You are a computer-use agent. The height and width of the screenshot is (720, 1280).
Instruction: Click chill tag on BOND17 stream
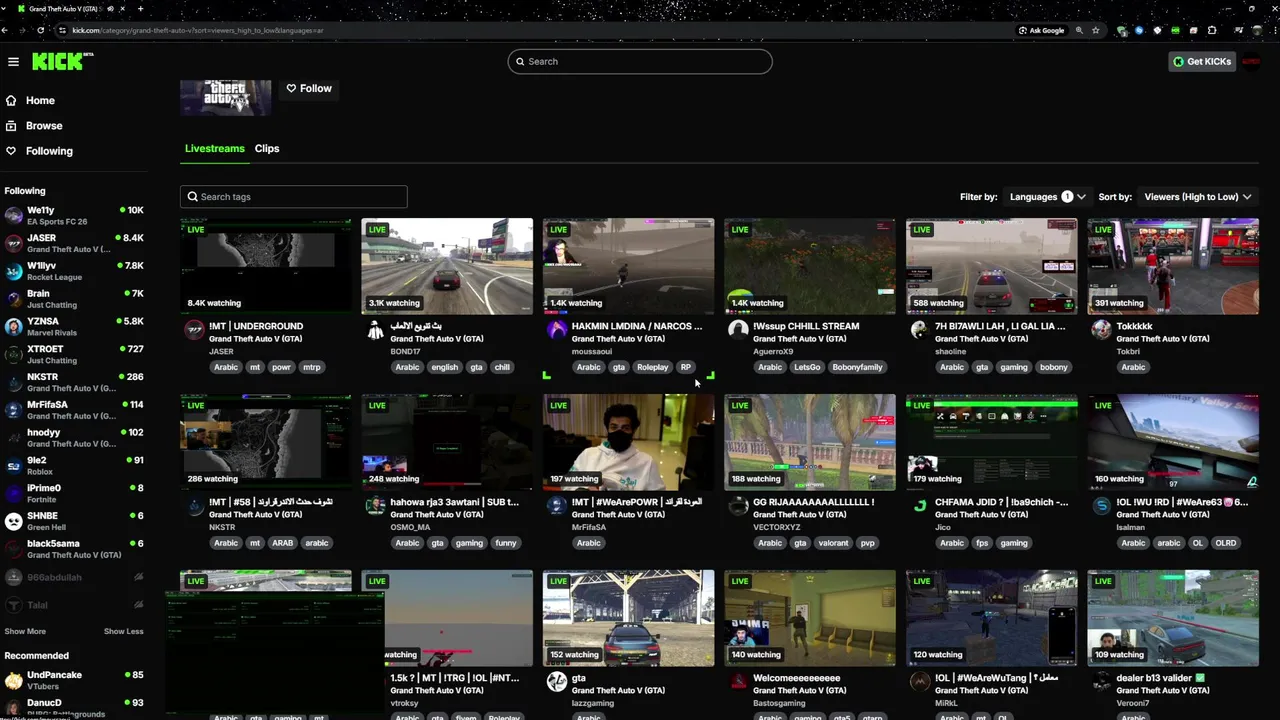pos(502,368)
